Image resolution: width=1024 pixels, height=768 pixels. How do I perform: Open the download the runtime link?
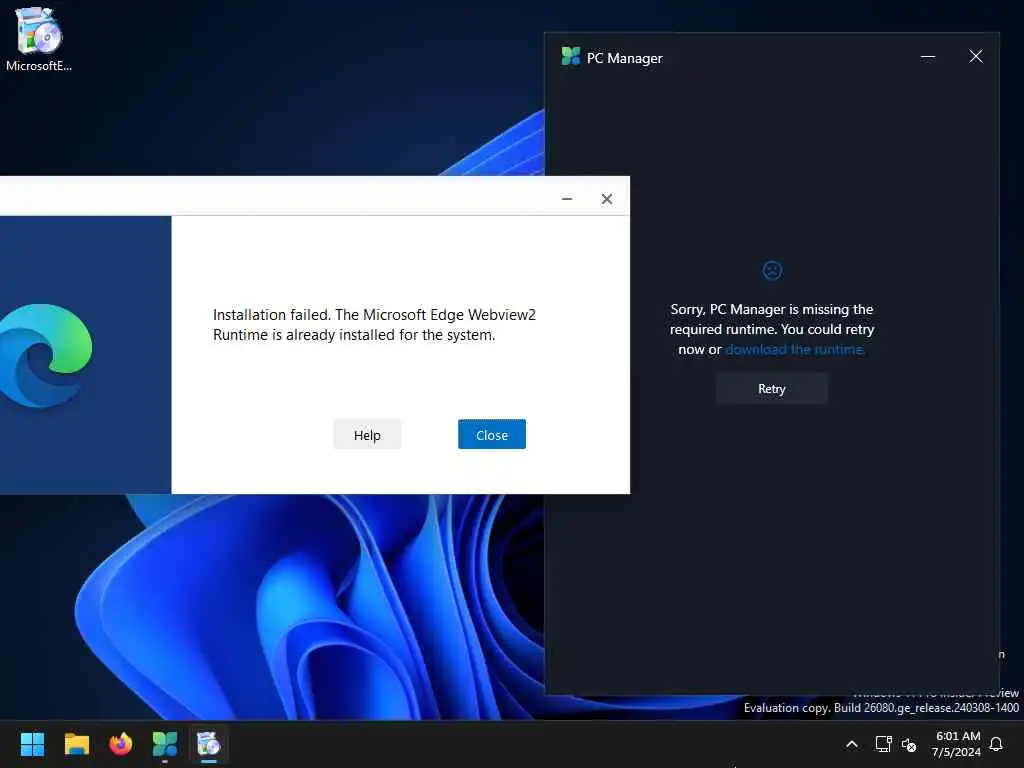pyautogui.click(x=795, y=349)
